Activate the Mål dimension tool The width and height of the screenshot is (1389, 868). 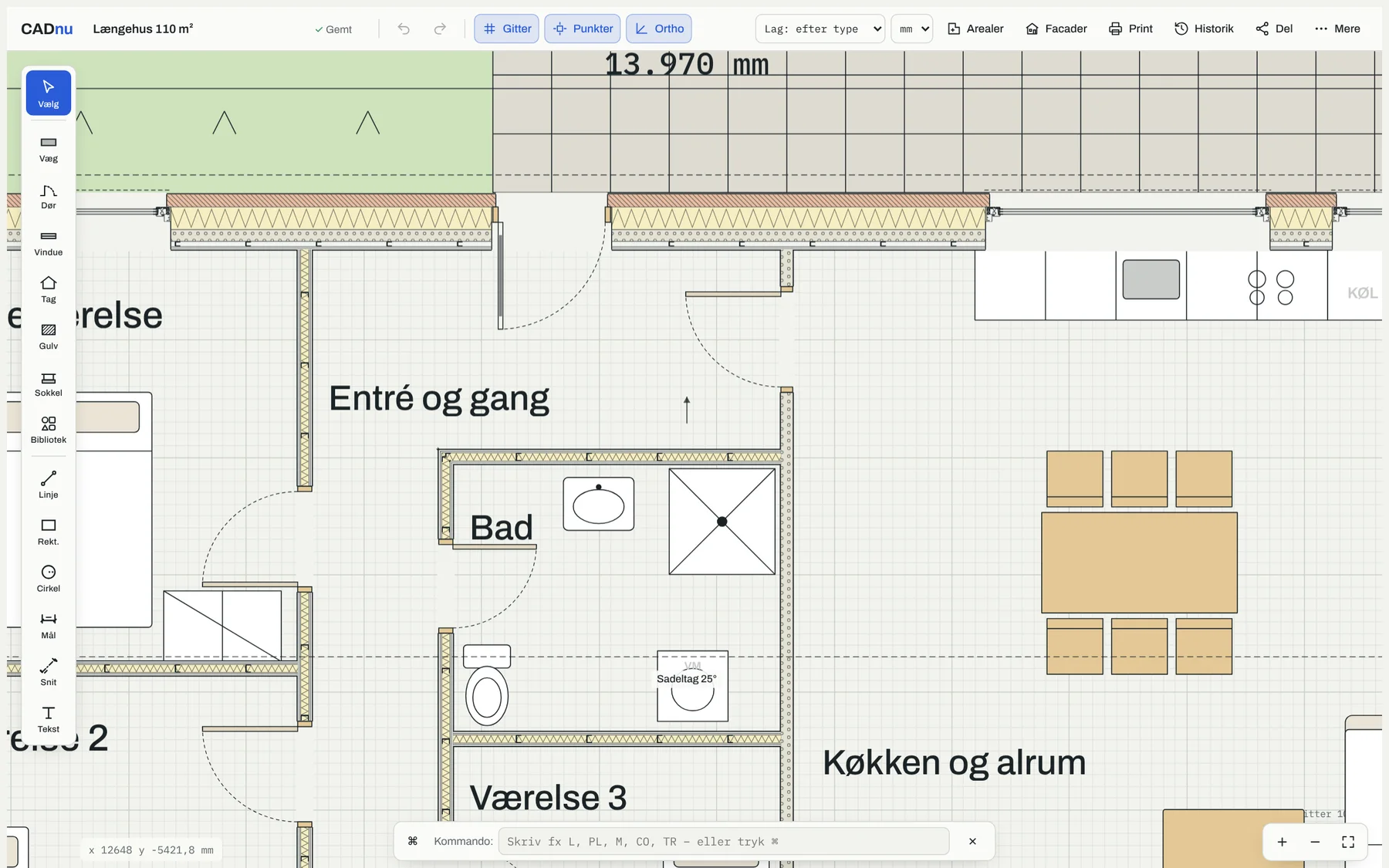[x=49, y=626]
